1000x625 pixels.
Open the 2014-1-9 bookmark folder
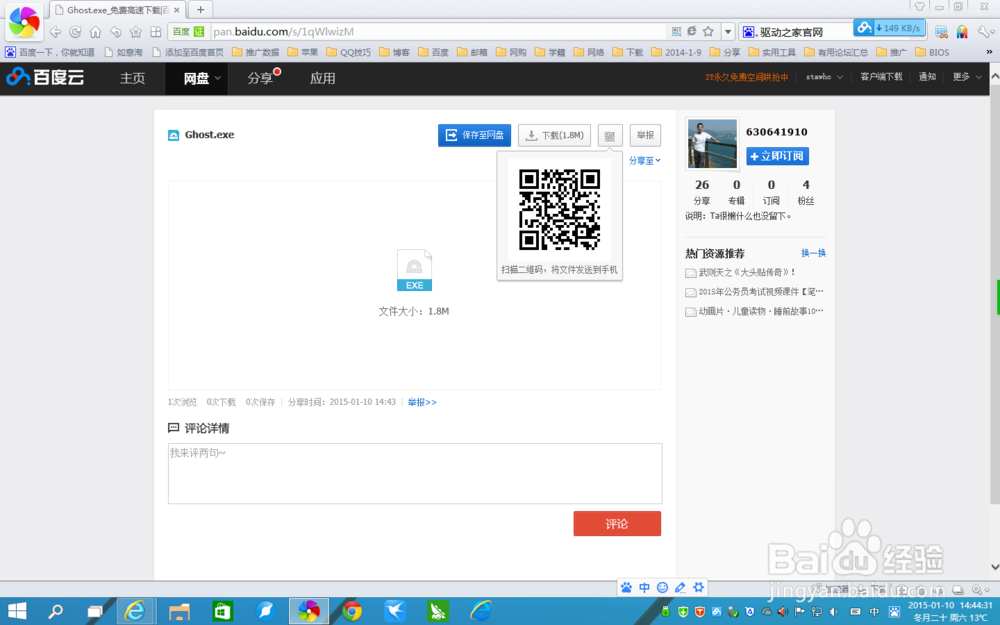[676, 52]
